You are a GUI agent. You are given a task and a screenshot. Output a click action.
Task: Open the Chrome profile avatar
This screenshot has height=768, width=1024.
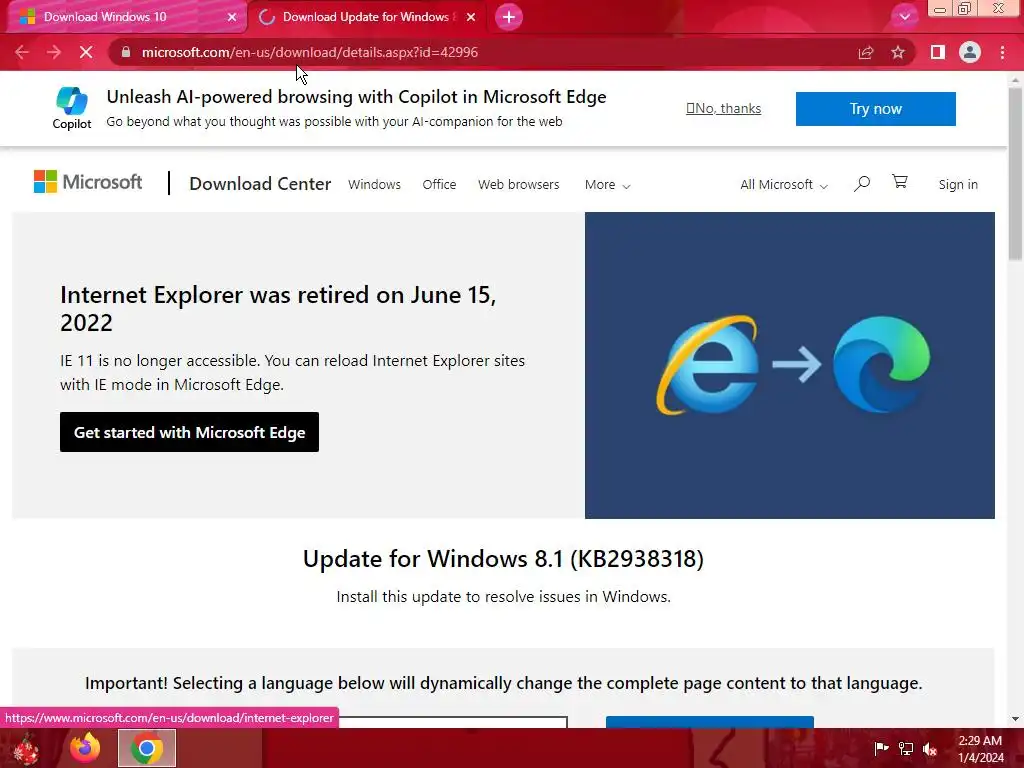tap(970, 52)
